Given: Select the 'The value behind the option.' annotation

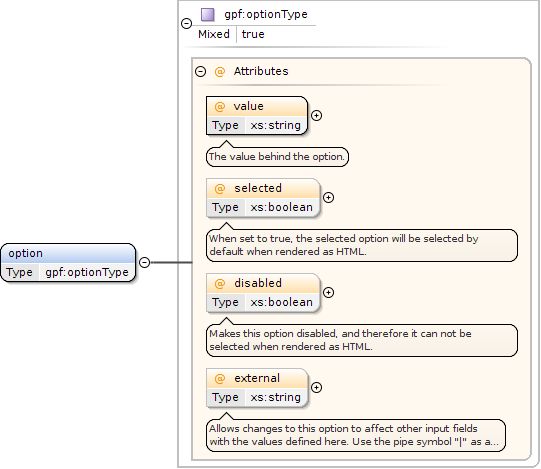Looking at the screenshot, I should [x=277, y=157].
